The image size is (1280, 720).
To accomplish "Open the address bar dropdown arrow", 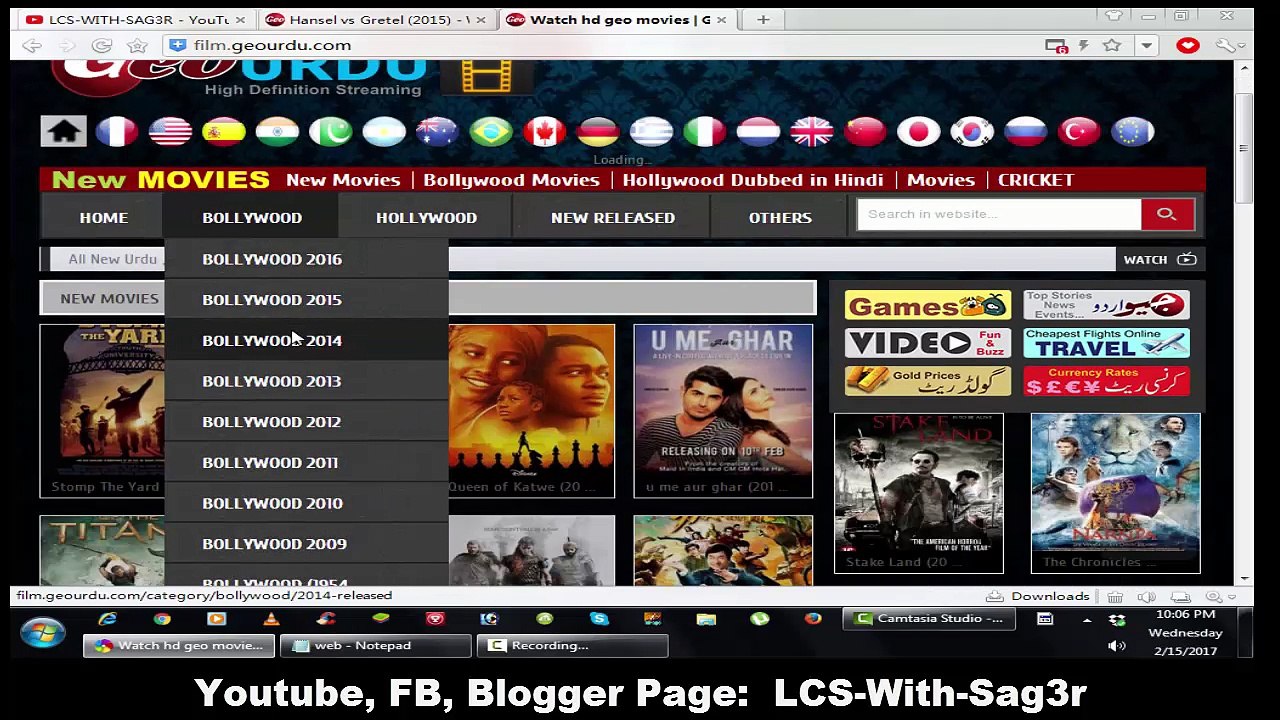I will [x=1146, y=45].
